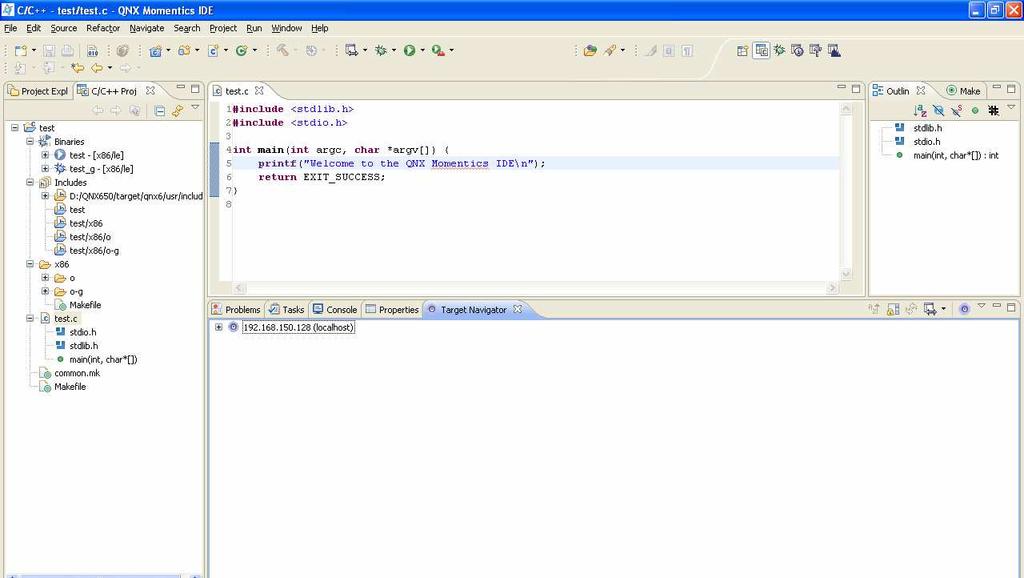This screenshot has height=578, width=1024.
Task: Select main(int, char*[]) : int in Outline
Action: coord(955,155)
